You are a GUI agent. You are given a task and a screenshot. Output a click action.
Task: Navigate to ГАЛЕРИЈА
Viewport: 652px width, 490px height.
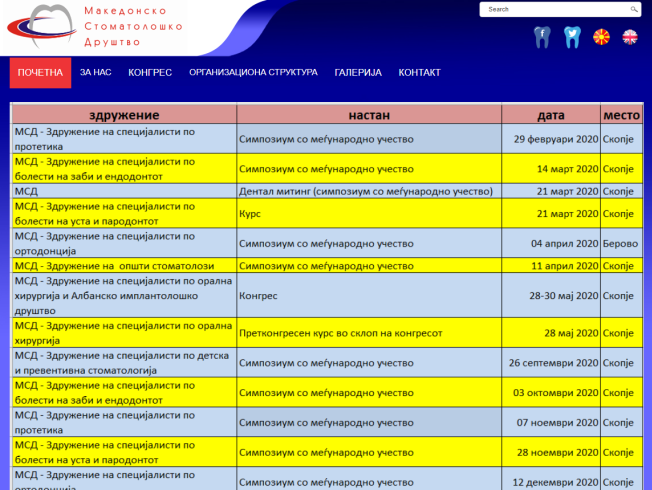coord(358,73)
